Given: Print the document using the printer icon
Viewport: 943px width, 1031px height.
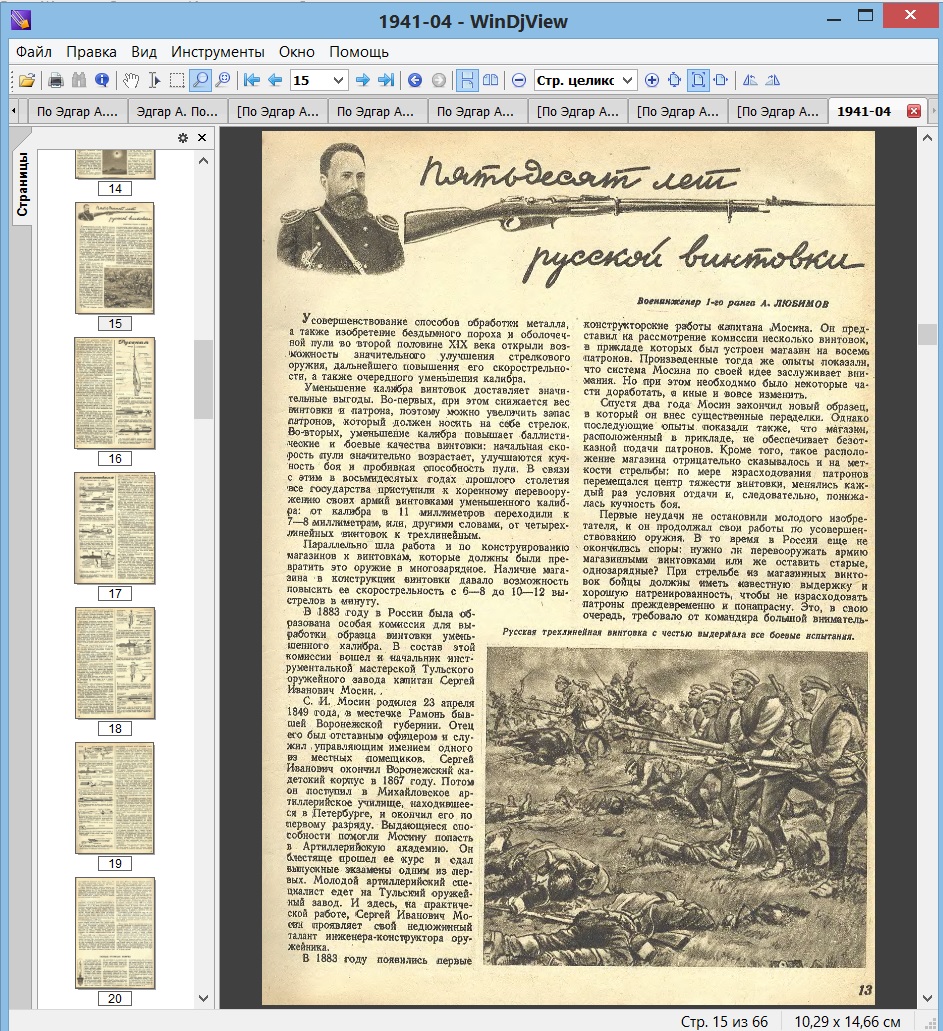Looking at the screenshot, I should point(56,80).
